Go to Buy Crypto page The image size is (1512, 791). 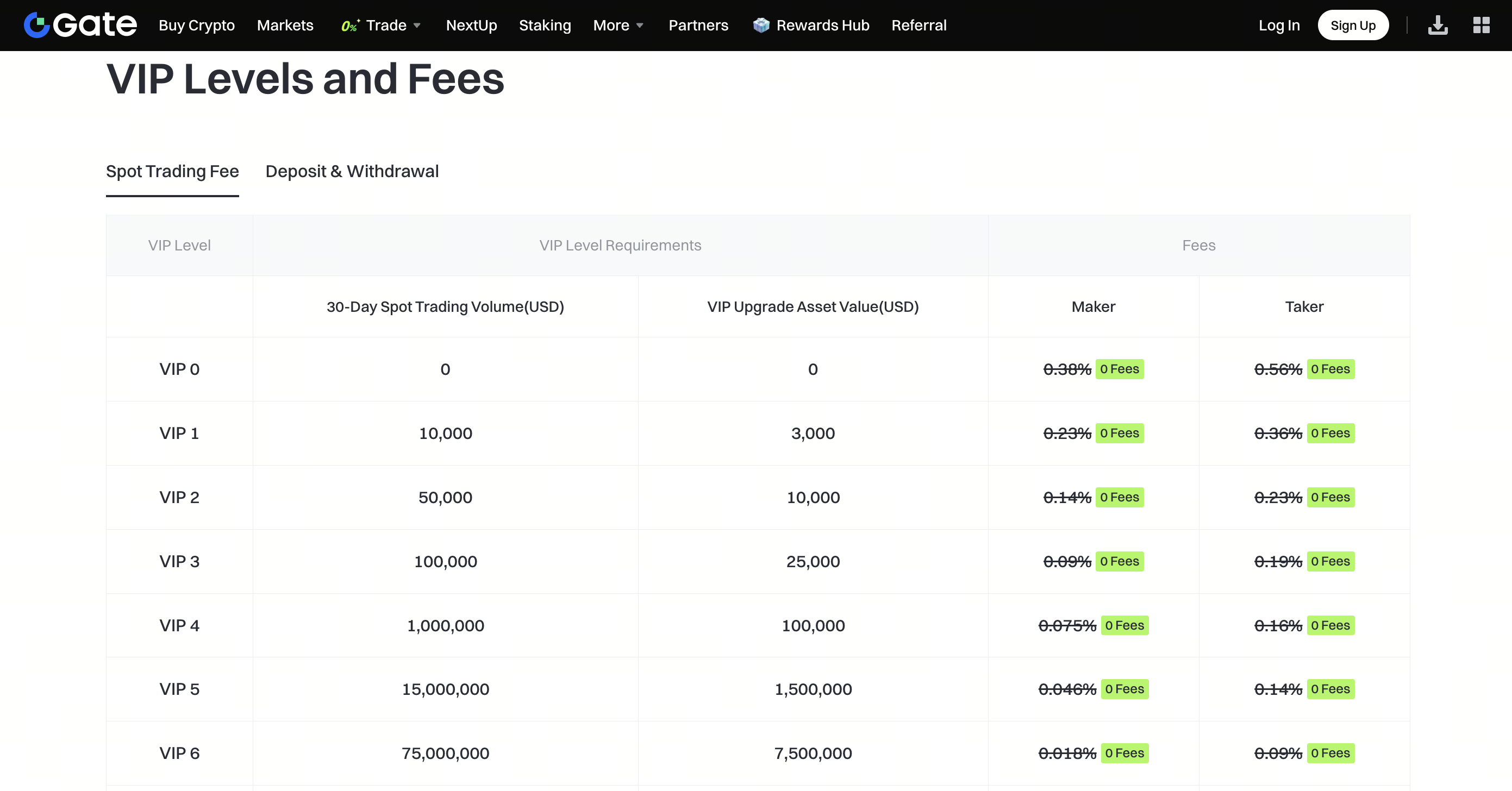[197, 25]
